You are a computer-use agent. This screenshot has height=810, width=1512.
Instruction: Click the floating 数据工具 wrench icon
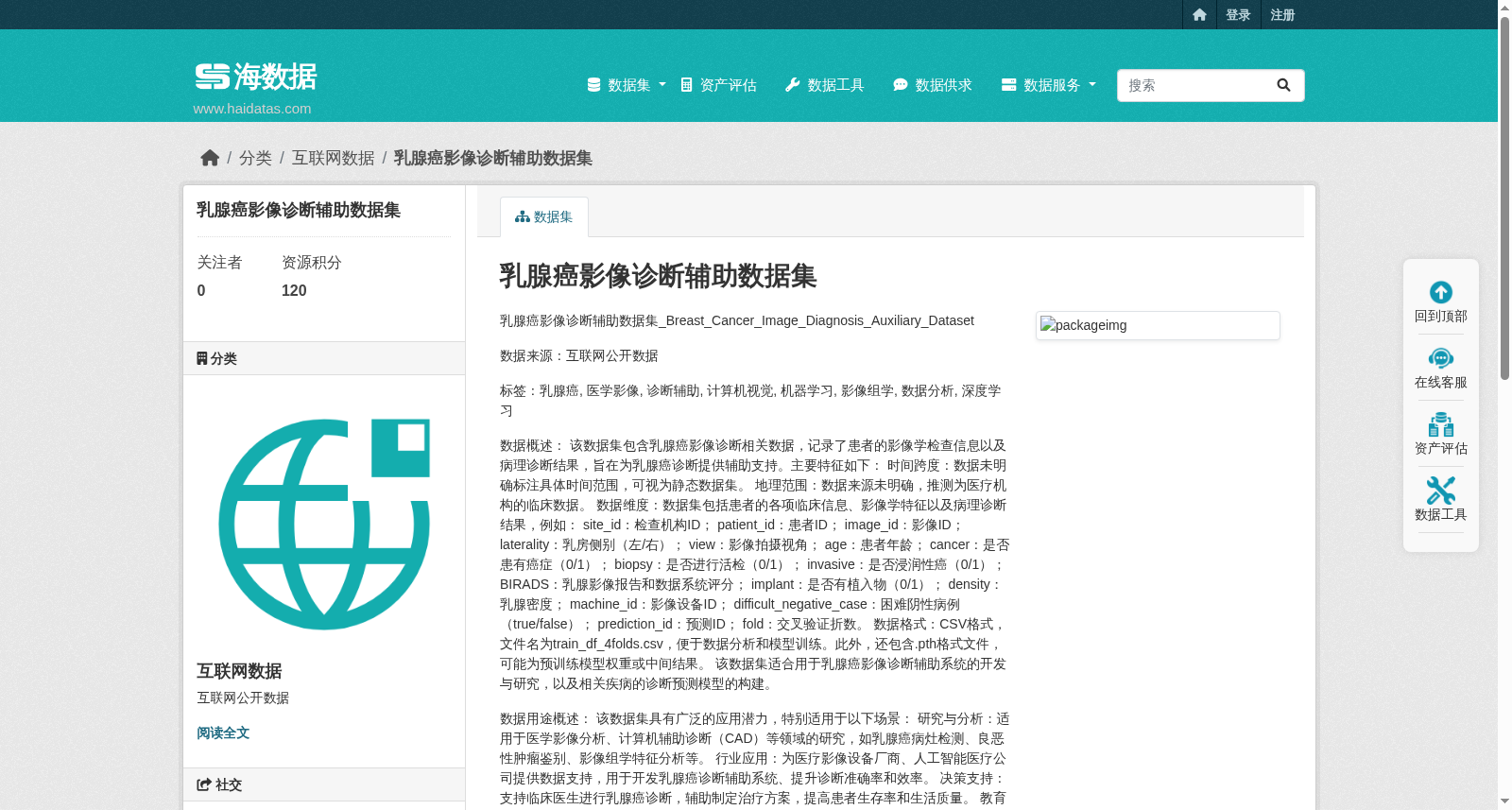1441,491
